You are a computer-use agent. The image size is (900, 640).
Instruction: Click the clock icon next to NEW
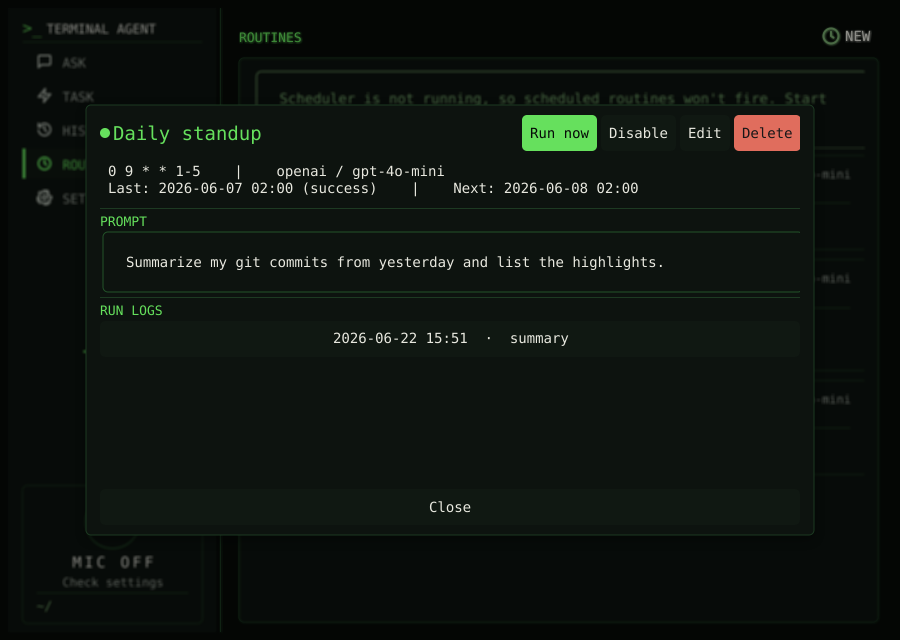pos(831,36)
